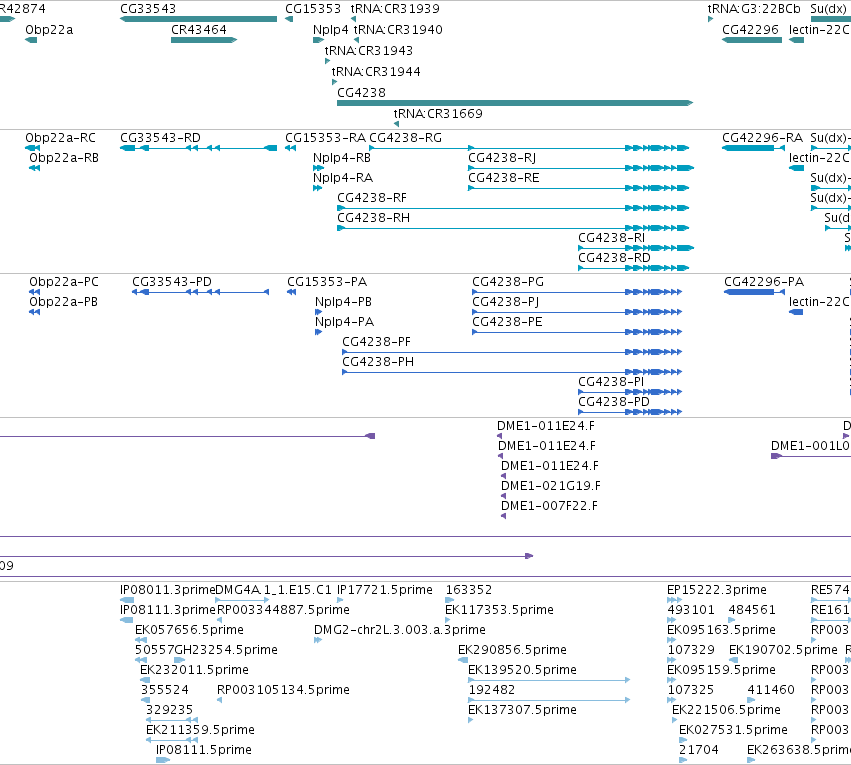851x765 pixels.
Task: Click the Nplp4 gene label
Action: click(x=331, y=30)
